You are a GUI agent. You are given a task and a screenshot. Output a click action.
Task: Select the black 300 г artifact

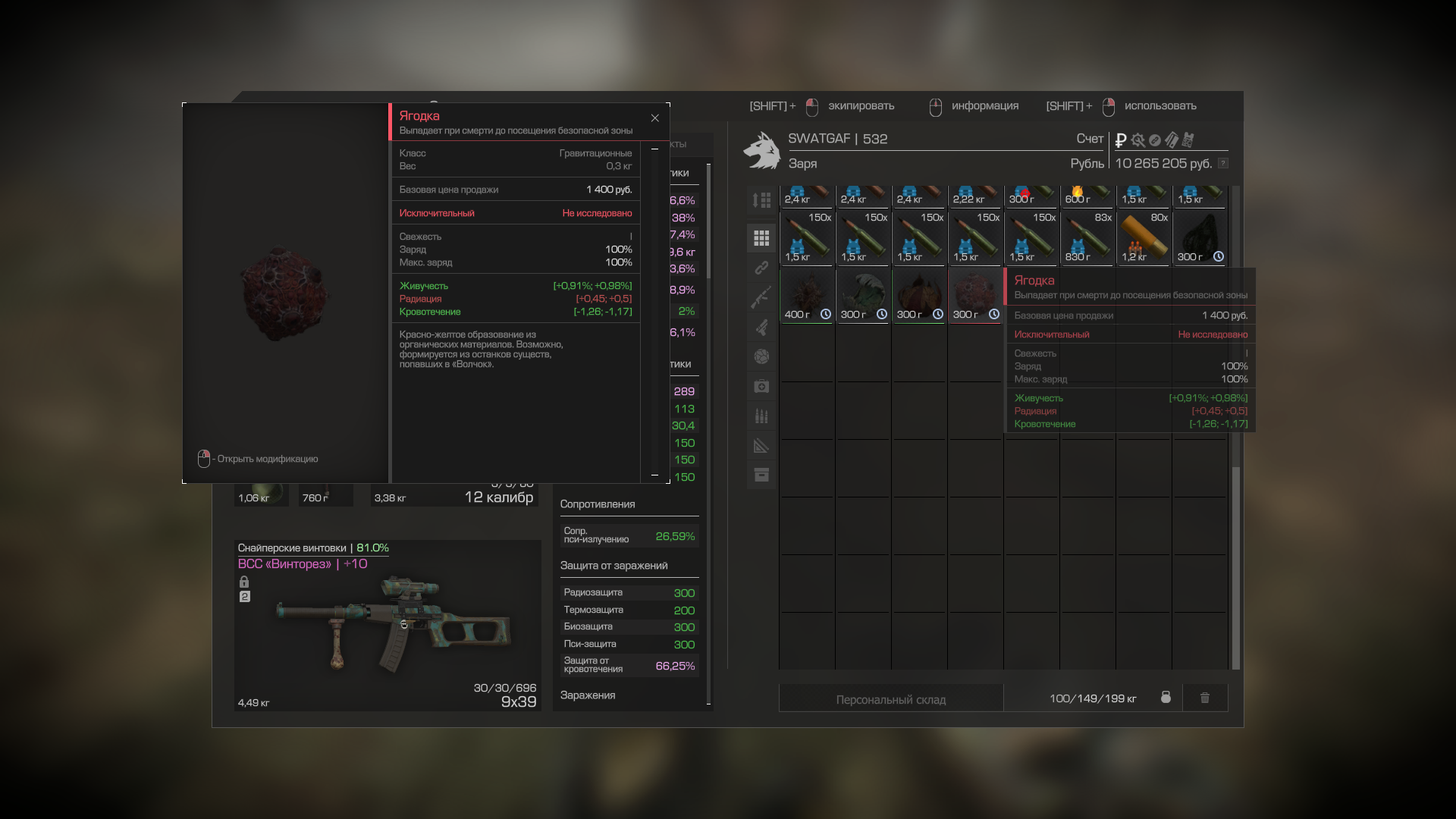click(x=1200, y=237)
